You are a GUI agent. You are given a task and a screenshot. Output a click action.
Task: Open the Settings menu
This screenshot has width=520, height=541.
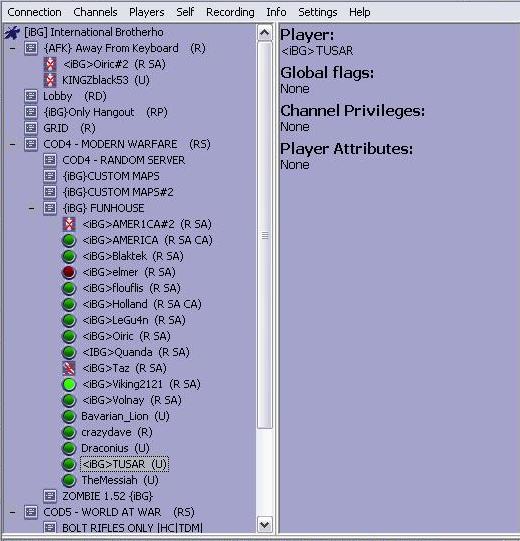(x=317, y=12)
